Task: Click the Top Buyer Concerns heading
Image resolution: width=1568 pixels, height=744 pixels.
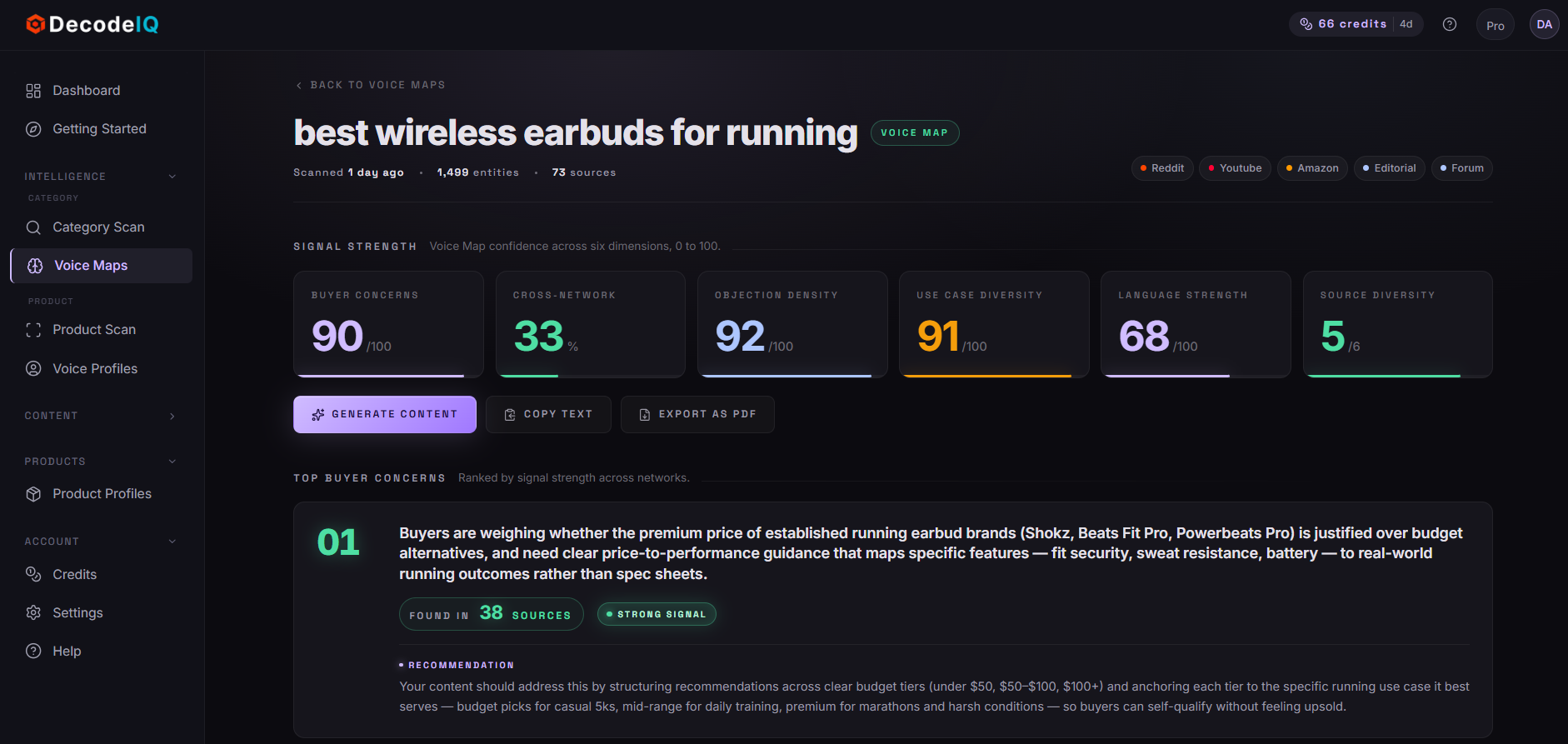Action: coord(369,478)
